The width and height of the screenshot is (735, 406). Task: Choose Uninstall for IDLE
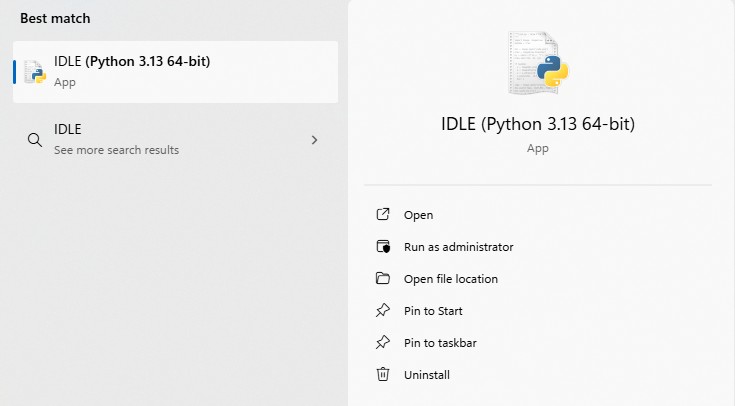click(427, 375)
